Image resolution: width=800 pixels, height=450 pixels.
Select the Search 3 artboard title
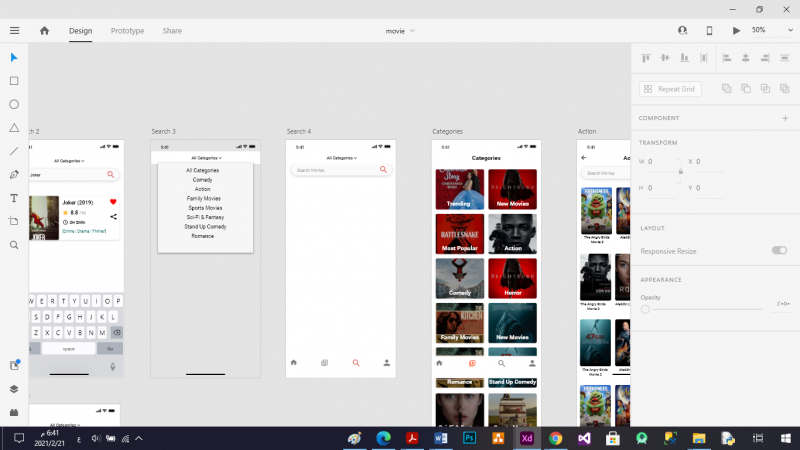tap(163, 131)
